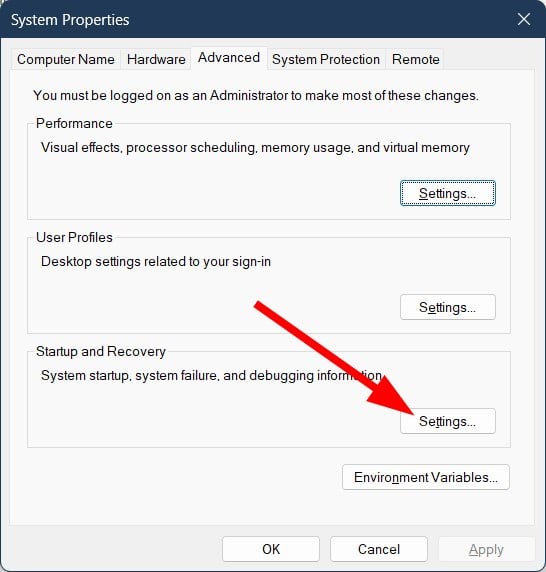The height and width of the screenshot is (572, 546).
Task: Click the Startup and Recovery group label
Action: (101, 352)
